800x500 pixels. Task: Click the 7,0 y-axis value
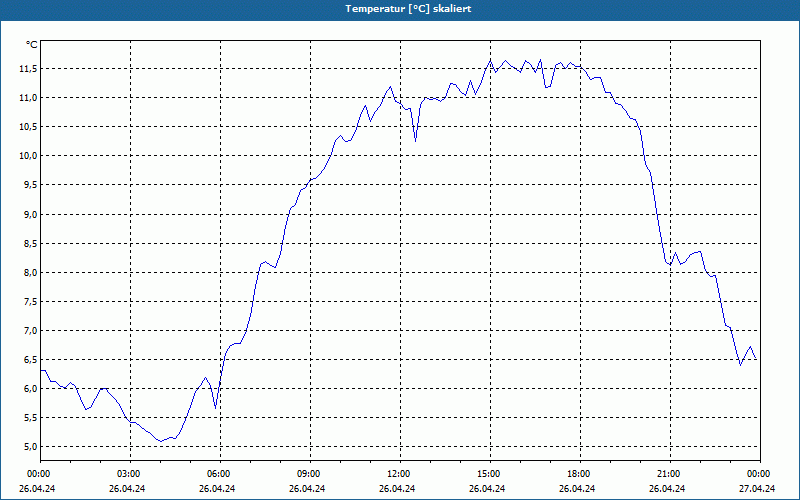[x=30, y=331]
